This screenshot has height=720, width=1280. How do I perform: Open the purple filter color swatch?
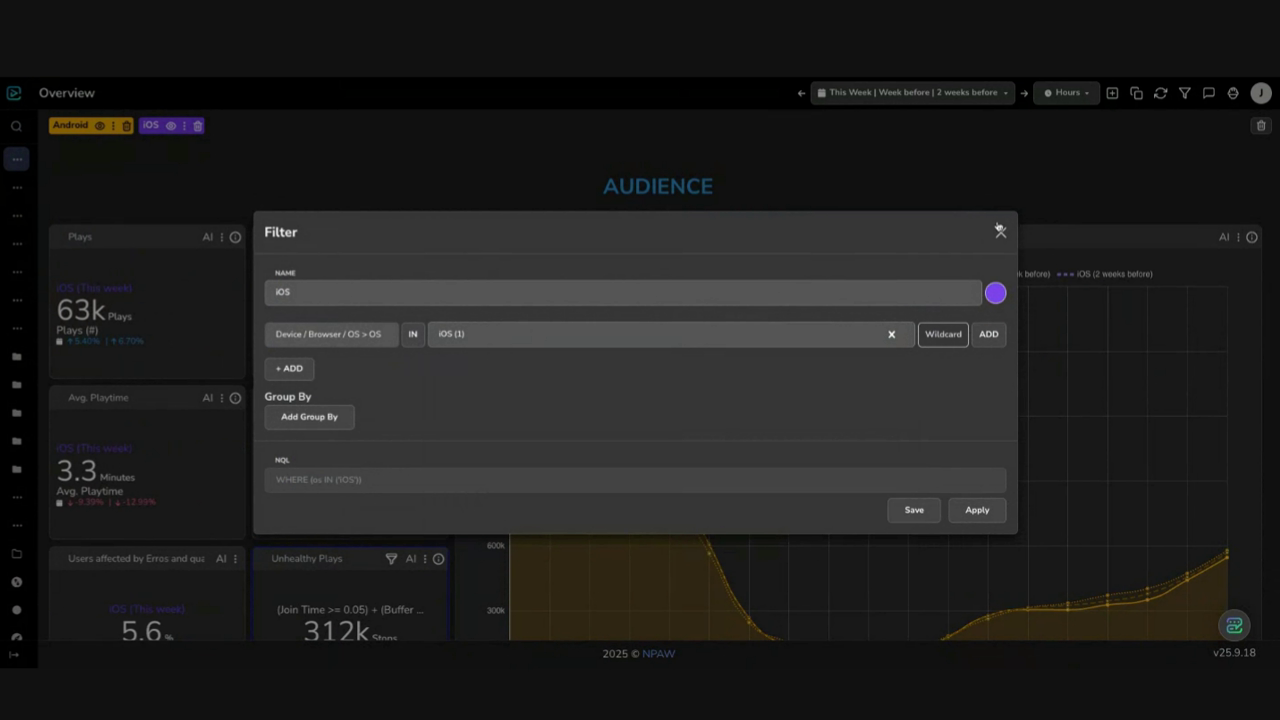[995, 293]
